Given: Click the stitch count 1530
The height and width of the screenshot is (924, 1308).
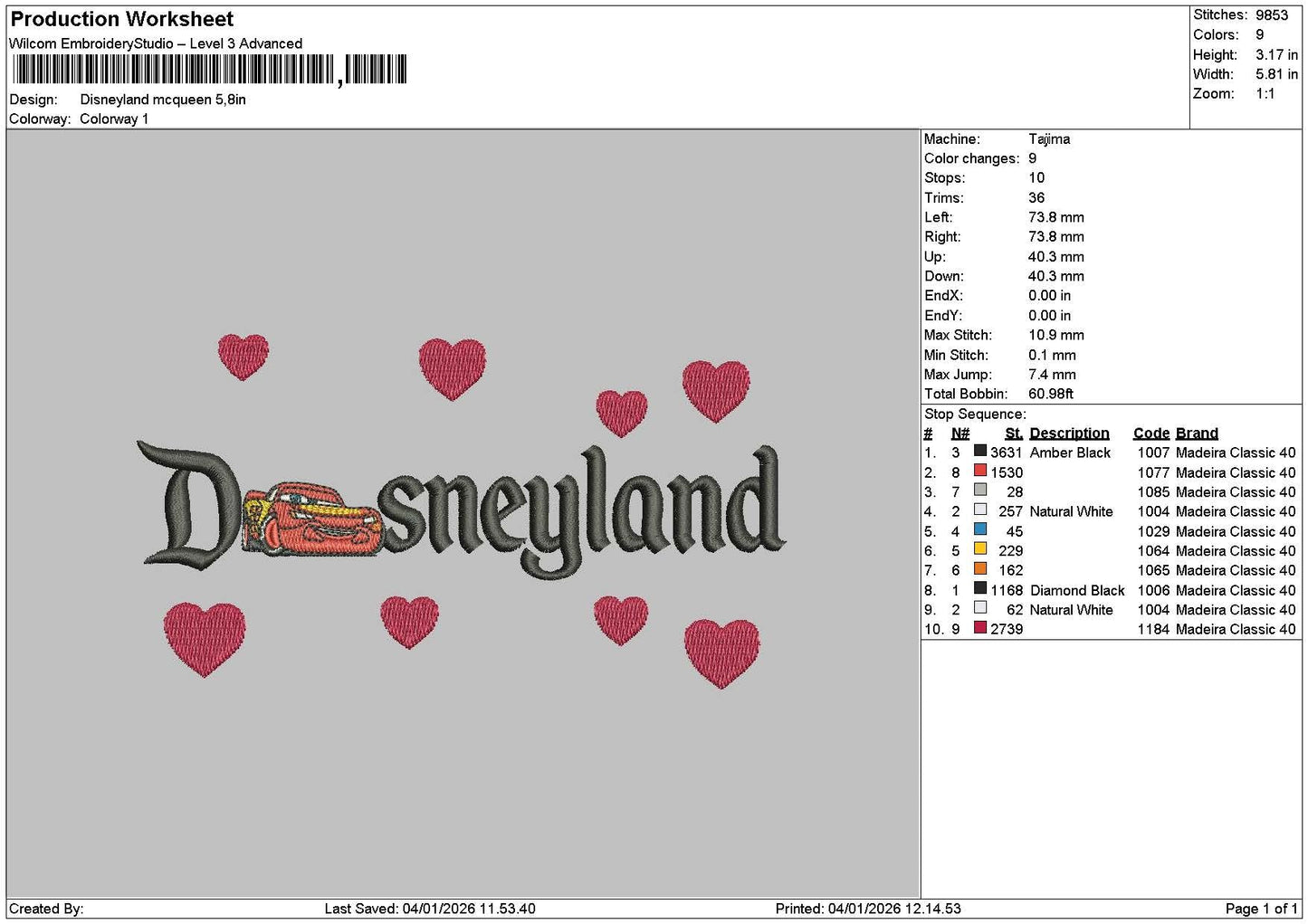Looking at the screenshot, I should click(1006, 472).
